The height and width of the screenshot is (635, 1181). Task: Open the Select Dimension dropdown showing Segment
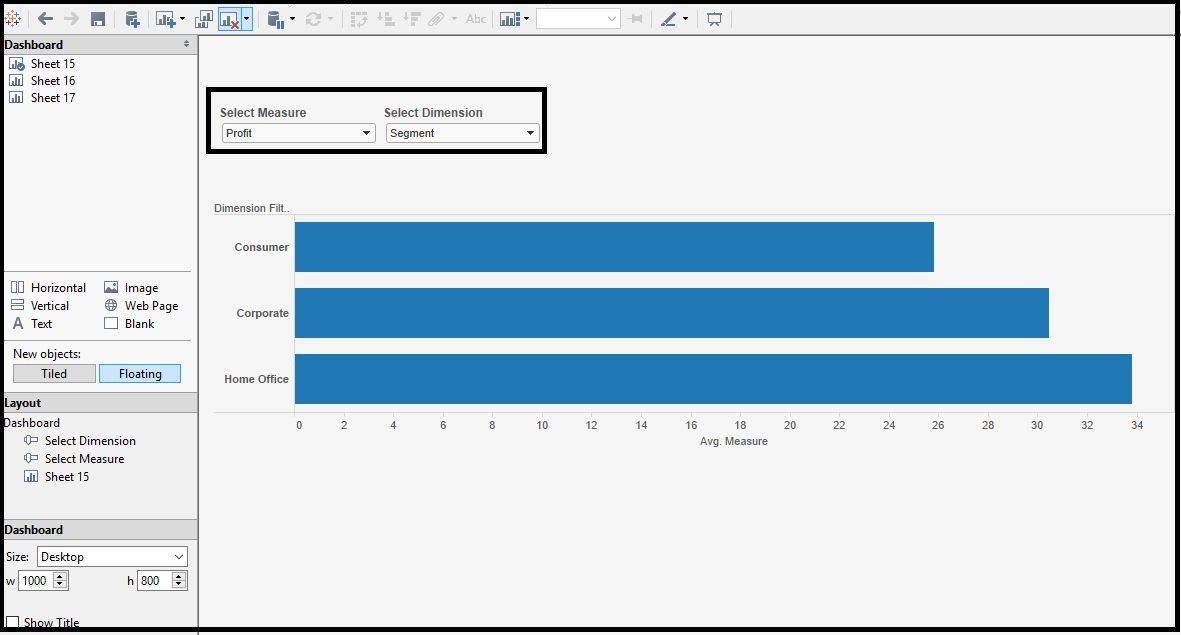[x=461, y=132]
